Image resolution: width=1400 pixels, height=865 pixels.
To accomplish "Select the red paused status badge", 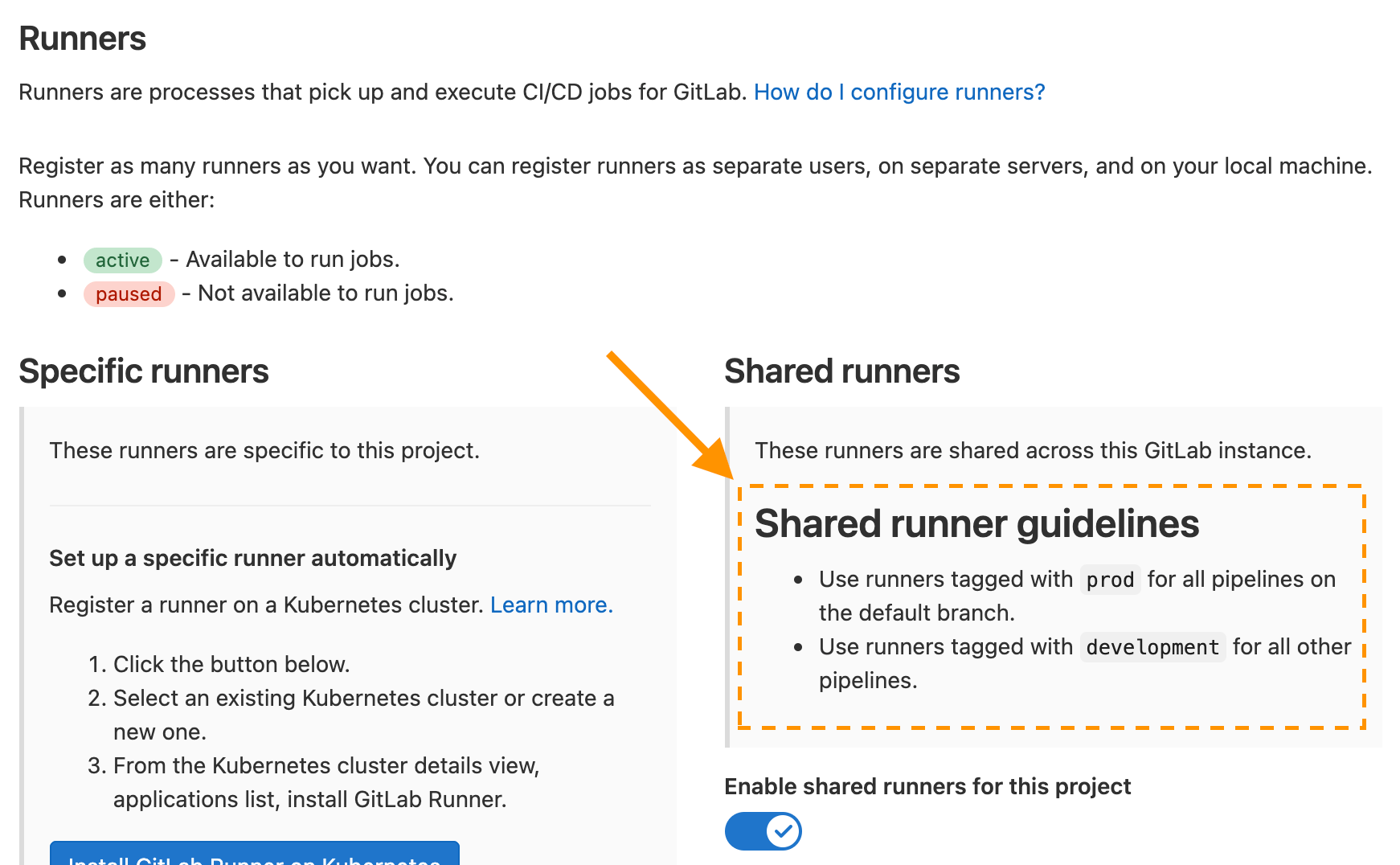I will coord(129,293).
